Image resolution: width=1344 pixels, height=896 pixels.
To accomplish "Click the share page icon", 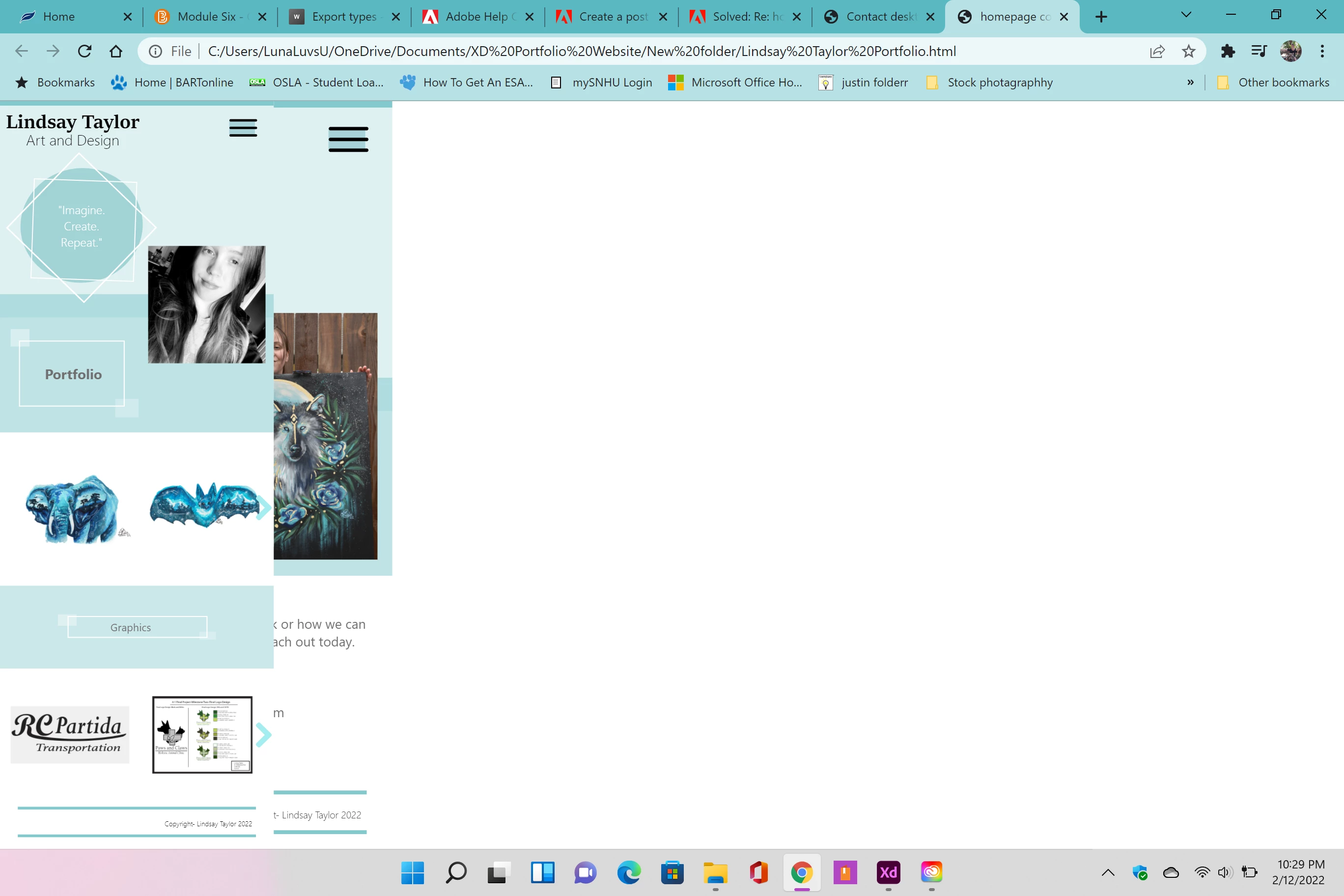I will (1157, 52).
